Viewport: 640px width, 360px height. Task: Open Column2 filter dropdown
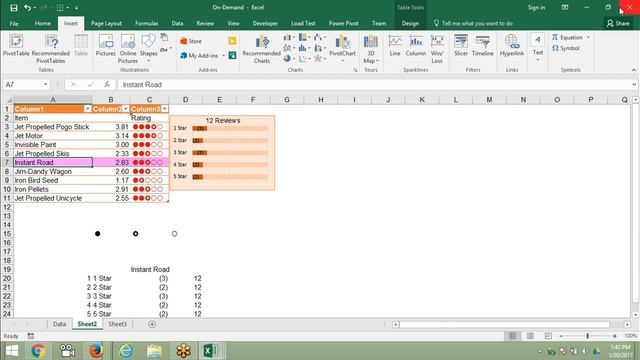point(125,109)
